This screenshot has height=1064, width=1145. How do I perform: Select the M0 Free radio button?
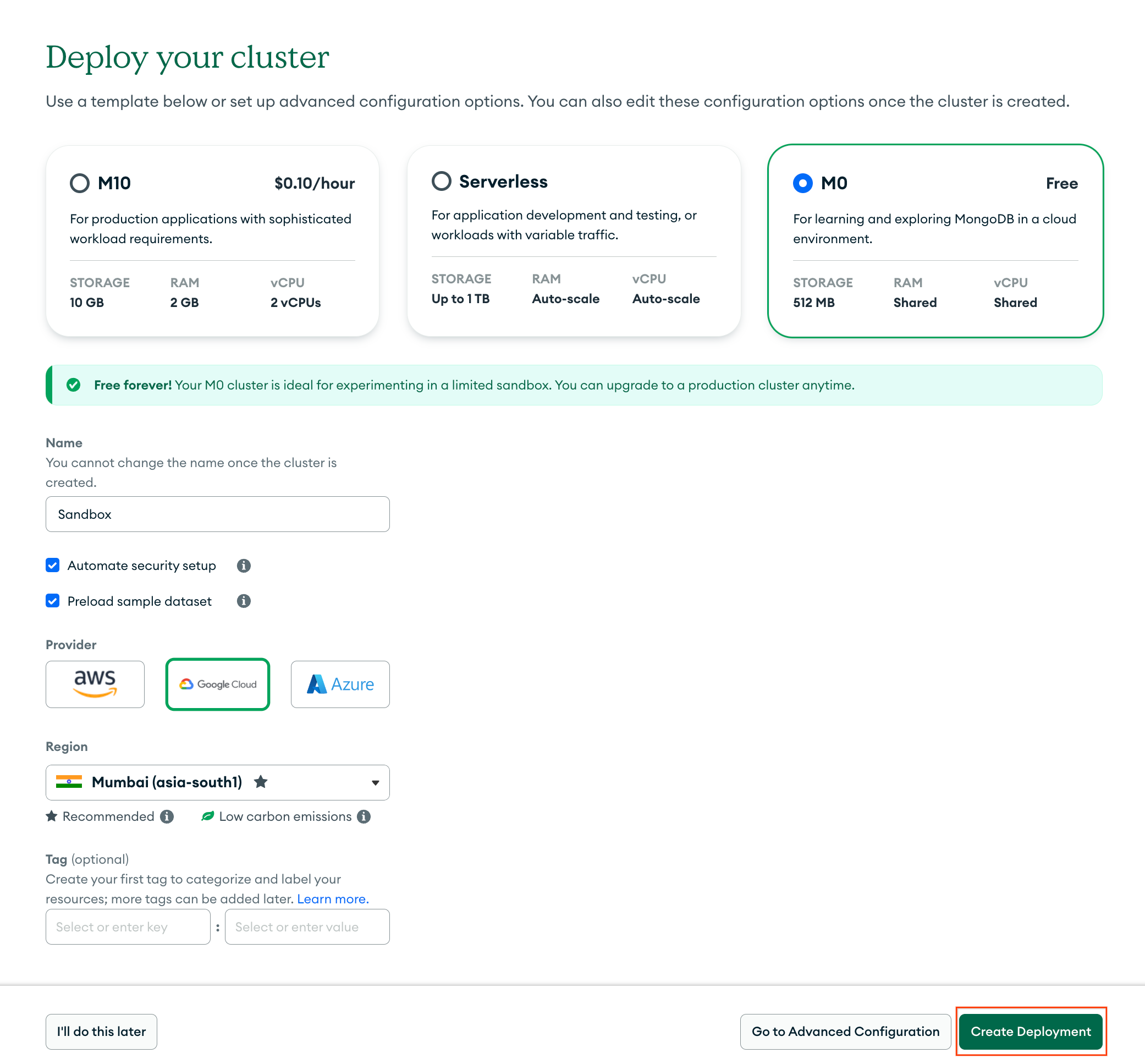pyautogui.click(x=802, y=183)
